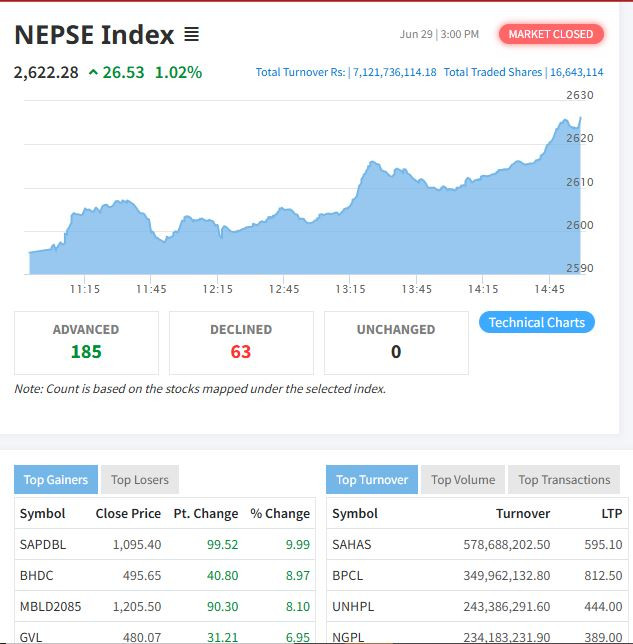Switch to the Top Losers tab

coord(141,480)
